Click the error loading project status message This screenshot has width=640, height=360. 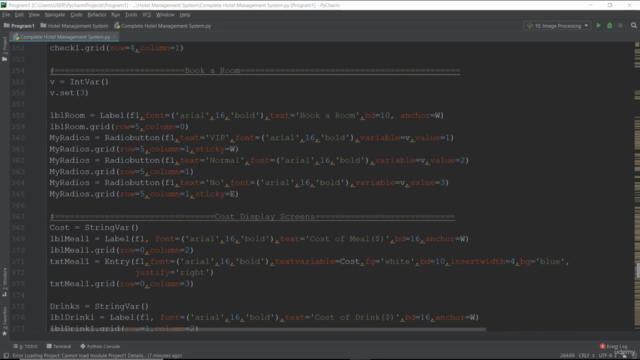coord(97,356)
